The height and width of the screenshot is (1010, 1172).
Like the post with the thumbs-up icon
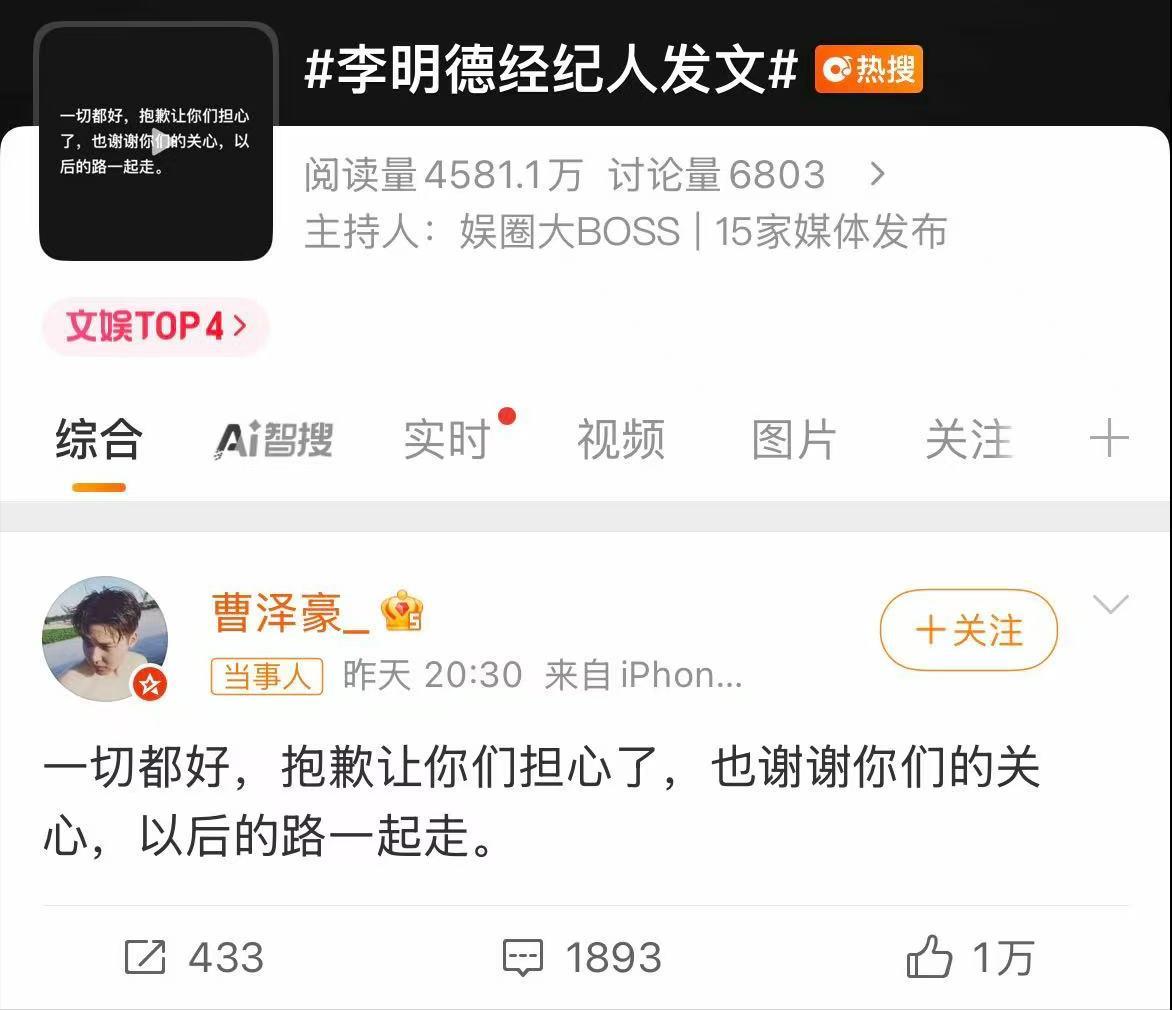point(929,956)
